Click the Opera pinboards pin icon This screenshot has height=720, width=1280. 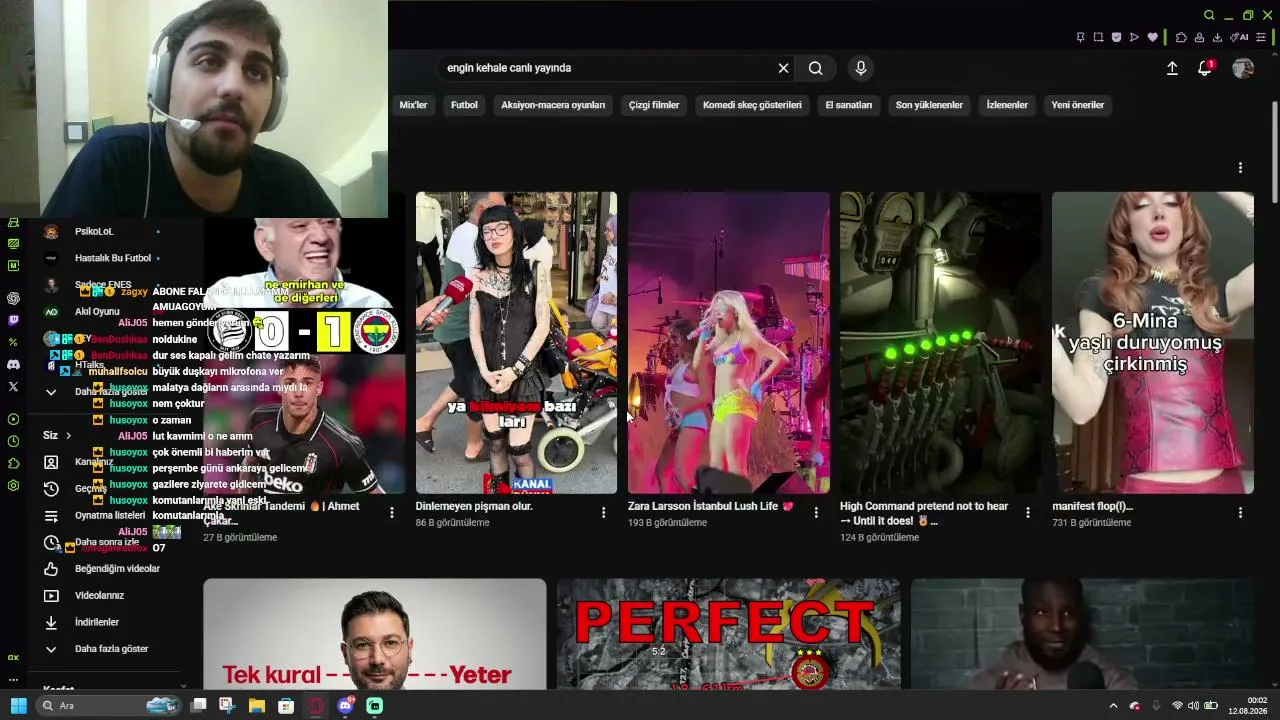coord(1080,38)
